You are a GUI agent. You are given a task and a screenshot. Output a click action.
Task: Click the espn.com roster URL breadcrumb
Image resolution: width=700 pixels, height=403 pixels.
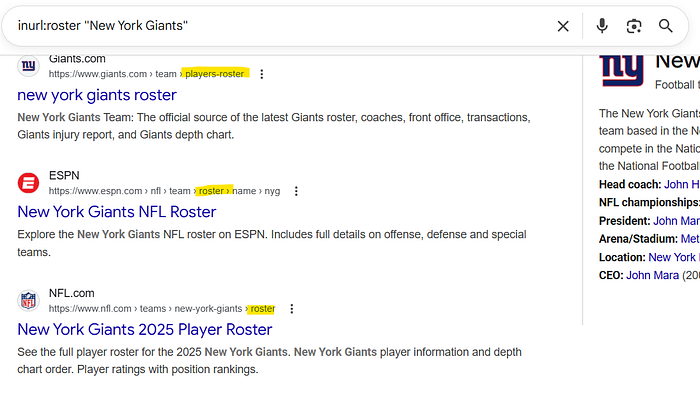coord(164,191)
